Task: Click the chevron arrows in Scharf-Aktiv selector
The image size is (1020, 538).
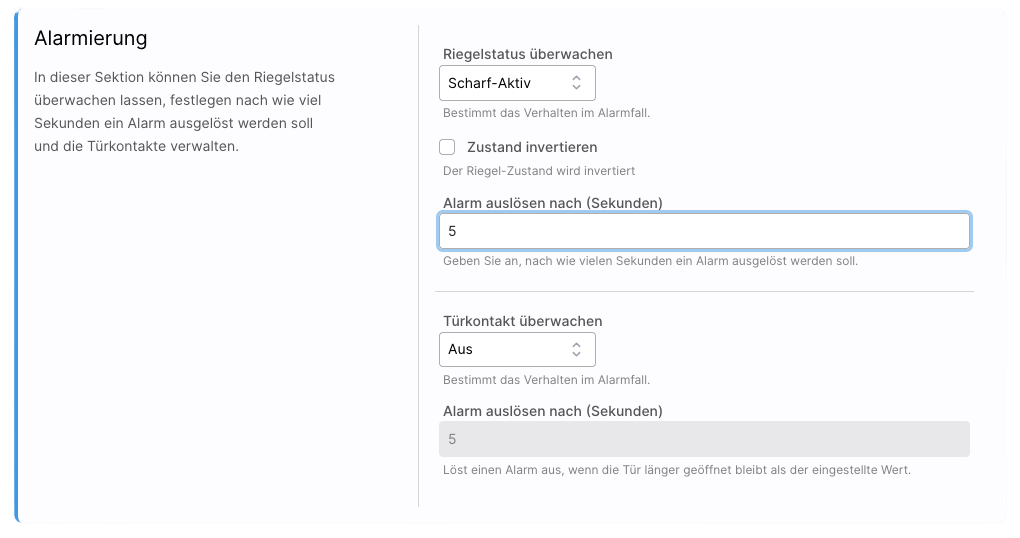Action: [577, 83]
